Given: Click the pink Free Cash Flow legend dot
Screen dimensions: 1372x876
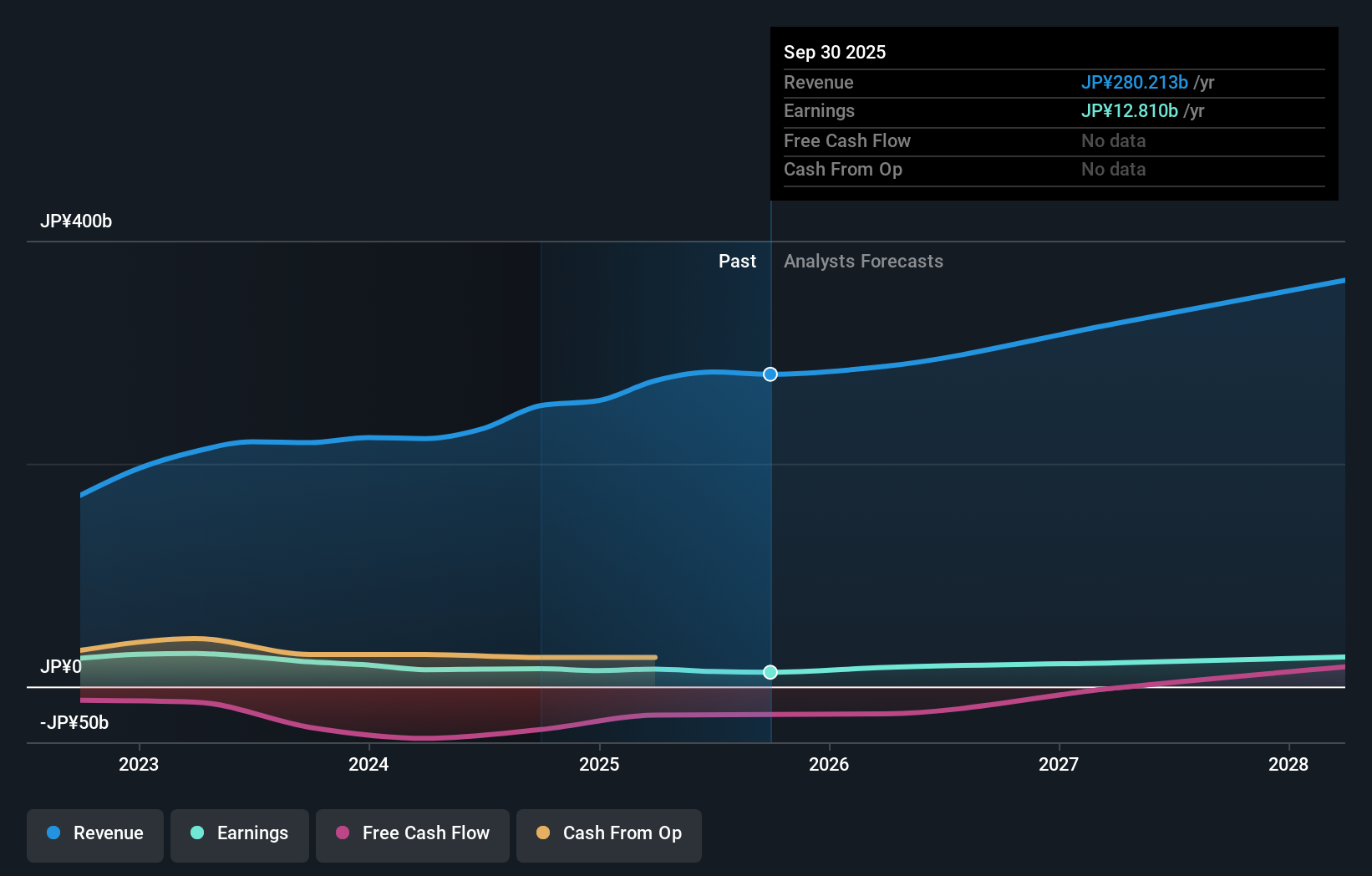Looking at the screenshot, I should (343, 833).
